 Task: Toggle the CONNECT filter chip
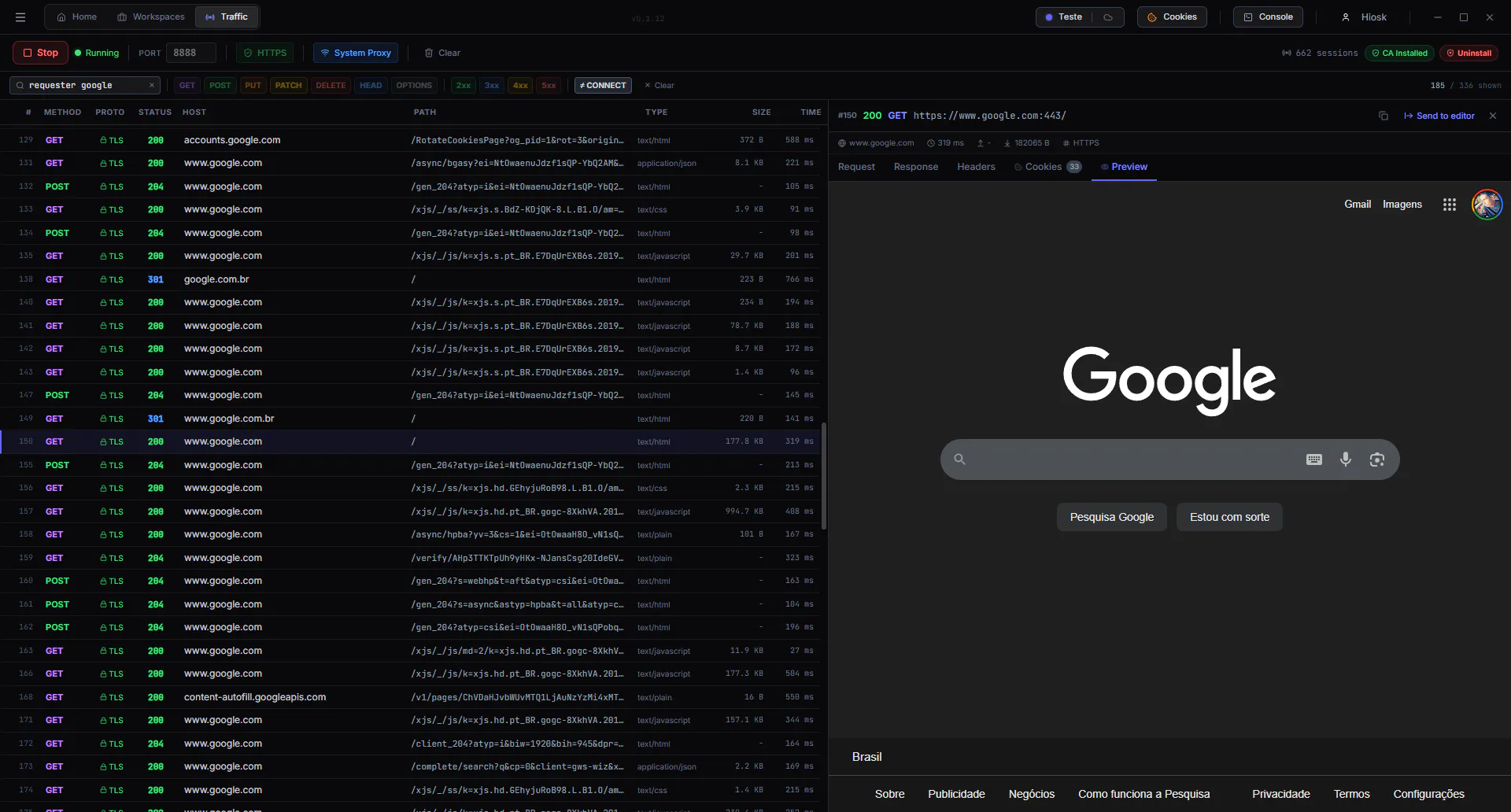[x=603, y=85]
